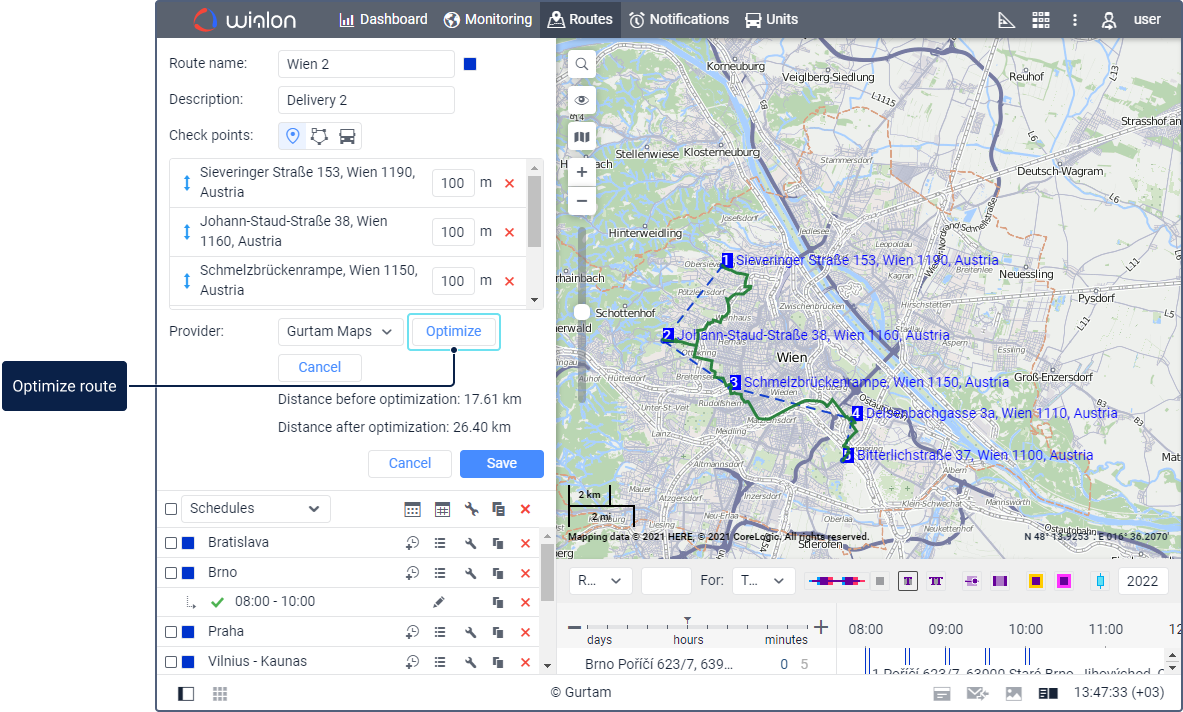Click the Optimize button
This screenshot has height=712, width=1183.
click(453, 331)
